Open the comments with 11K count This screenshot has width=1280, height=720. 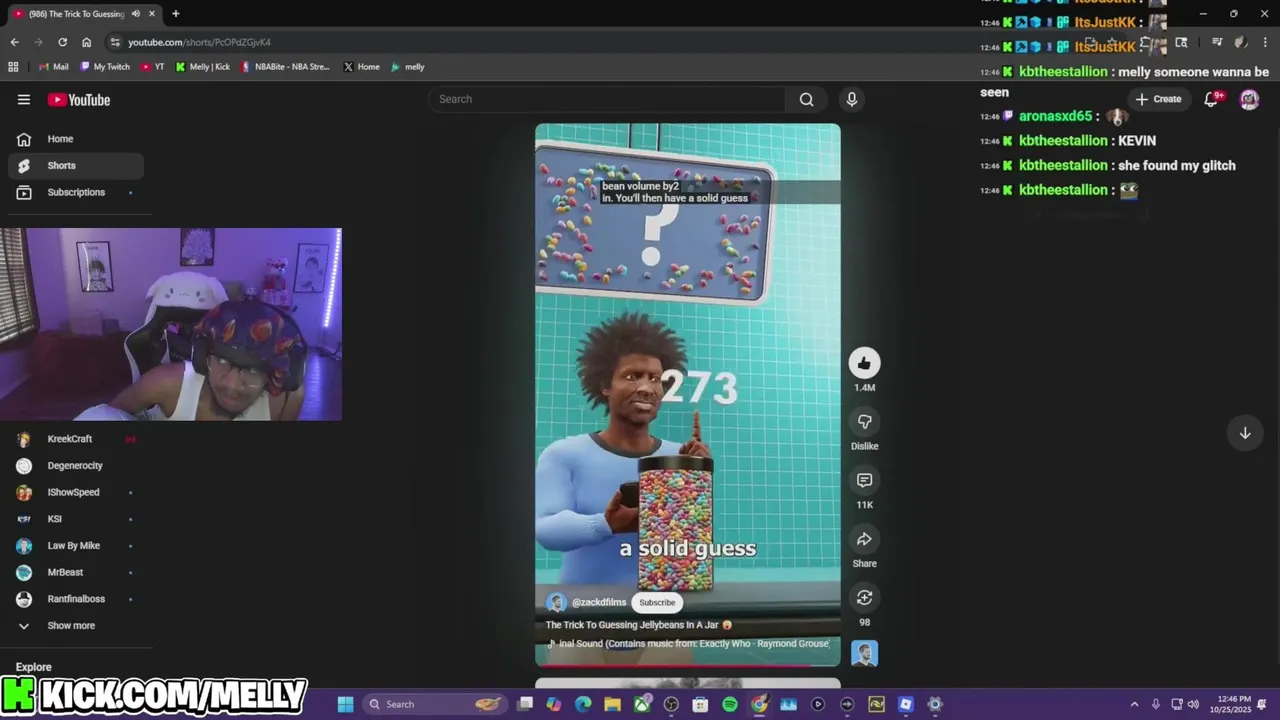[864, 481]
